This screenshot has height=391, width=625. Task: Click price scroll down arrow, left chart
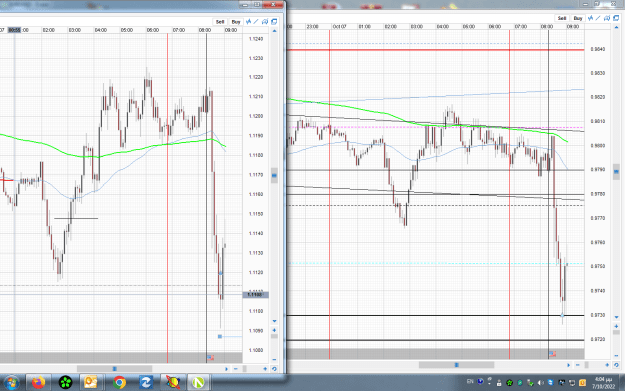[274, 321]
